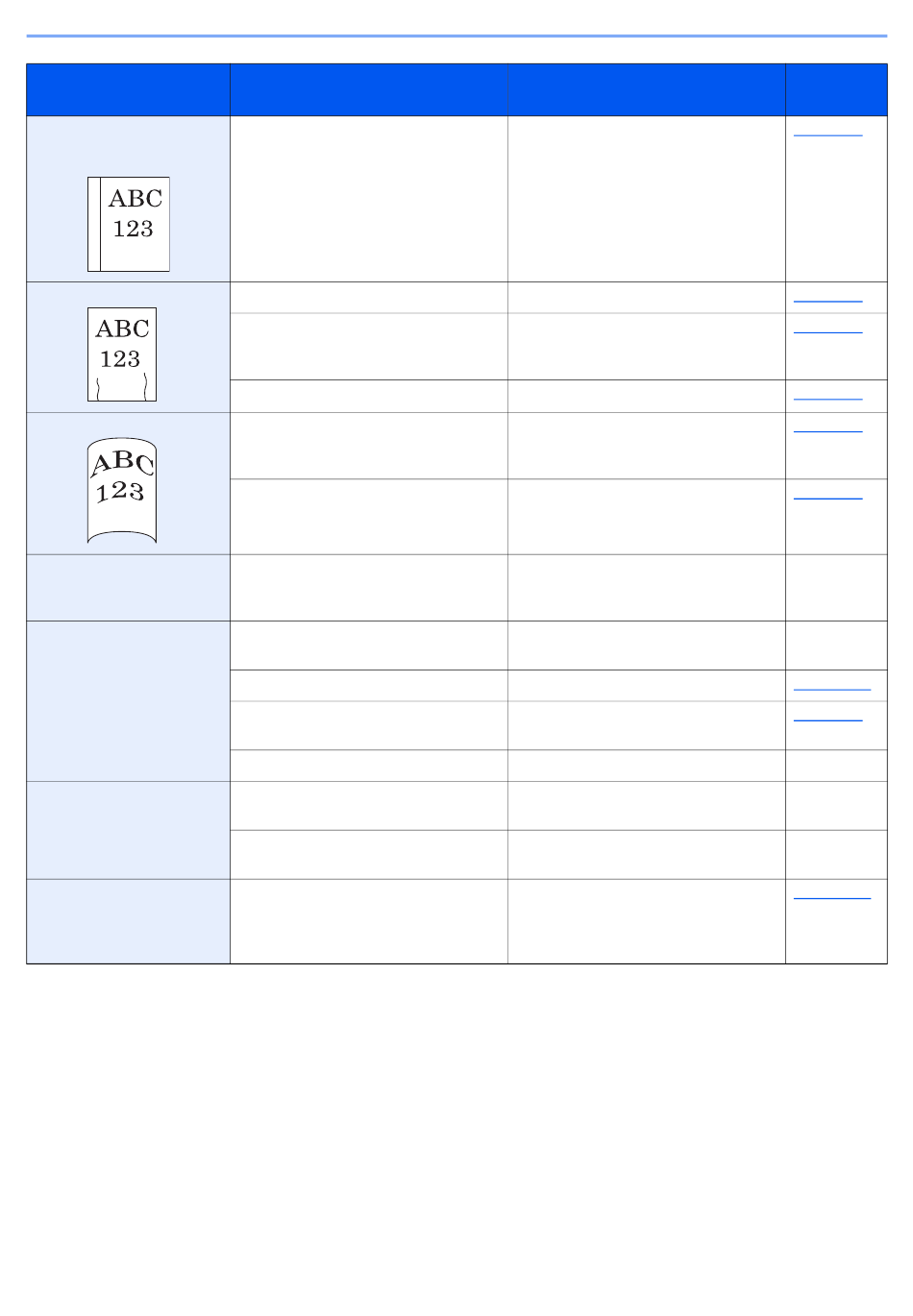
Task: Click the tallest light-blue cell without an illustration
Action: pos(128,701)
